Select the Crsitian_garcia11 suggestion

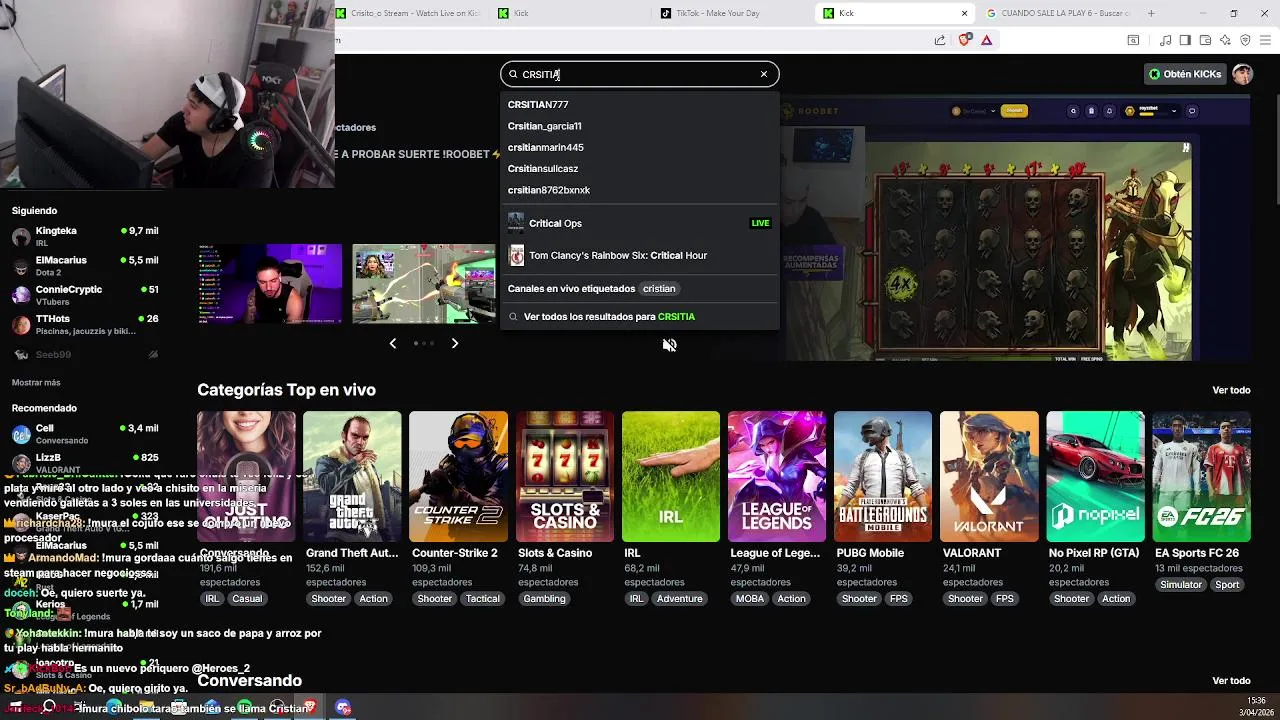640,126
